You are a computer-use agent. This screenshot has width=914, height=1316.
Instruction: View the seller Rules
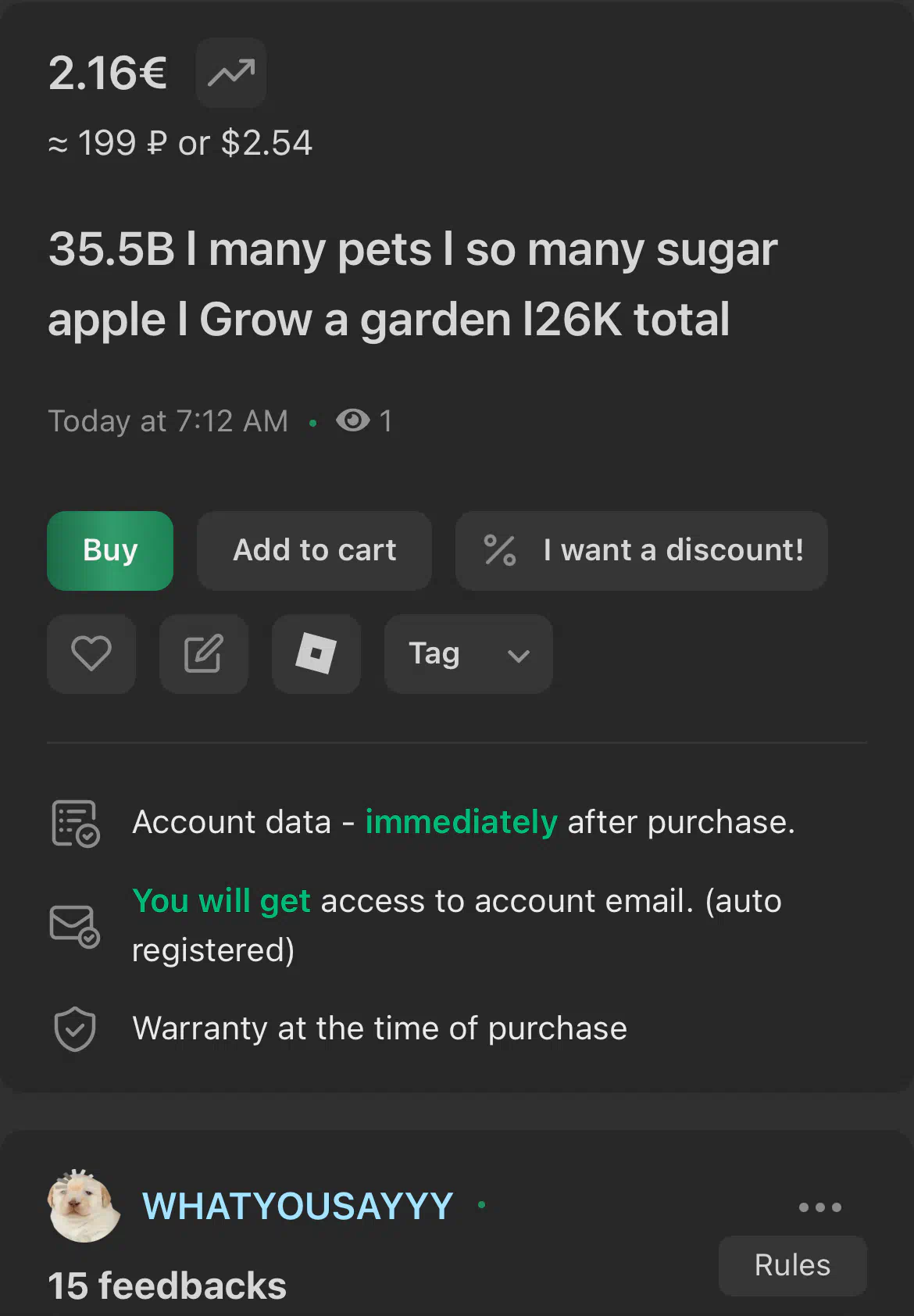[x=792, y=1266]
